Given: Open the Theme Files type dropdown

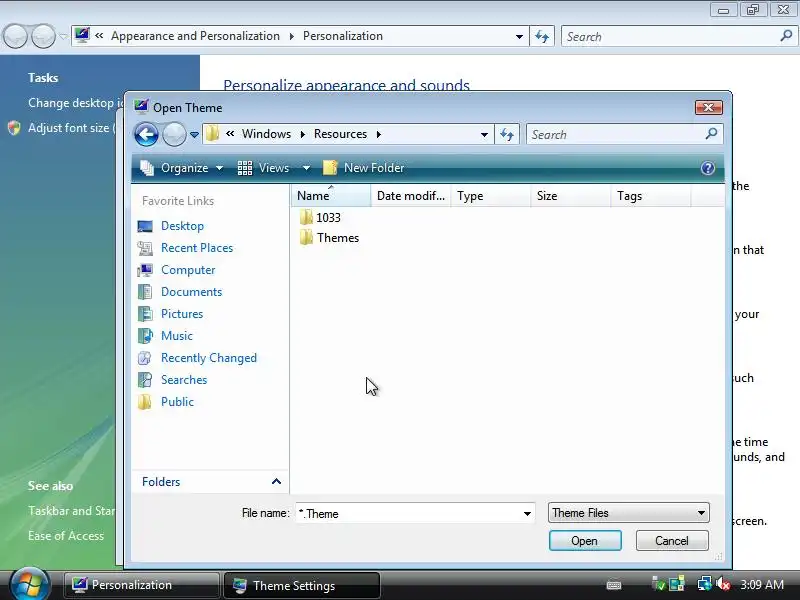Looking at the screenshot, I should 629,513.
